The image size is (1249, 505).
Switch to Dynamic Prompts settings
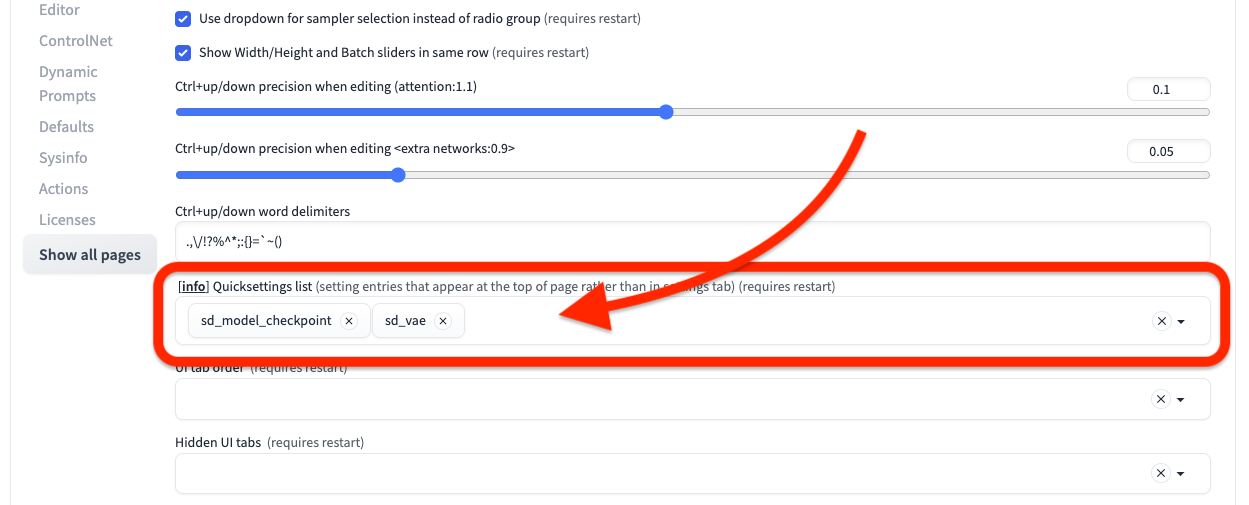68,84
